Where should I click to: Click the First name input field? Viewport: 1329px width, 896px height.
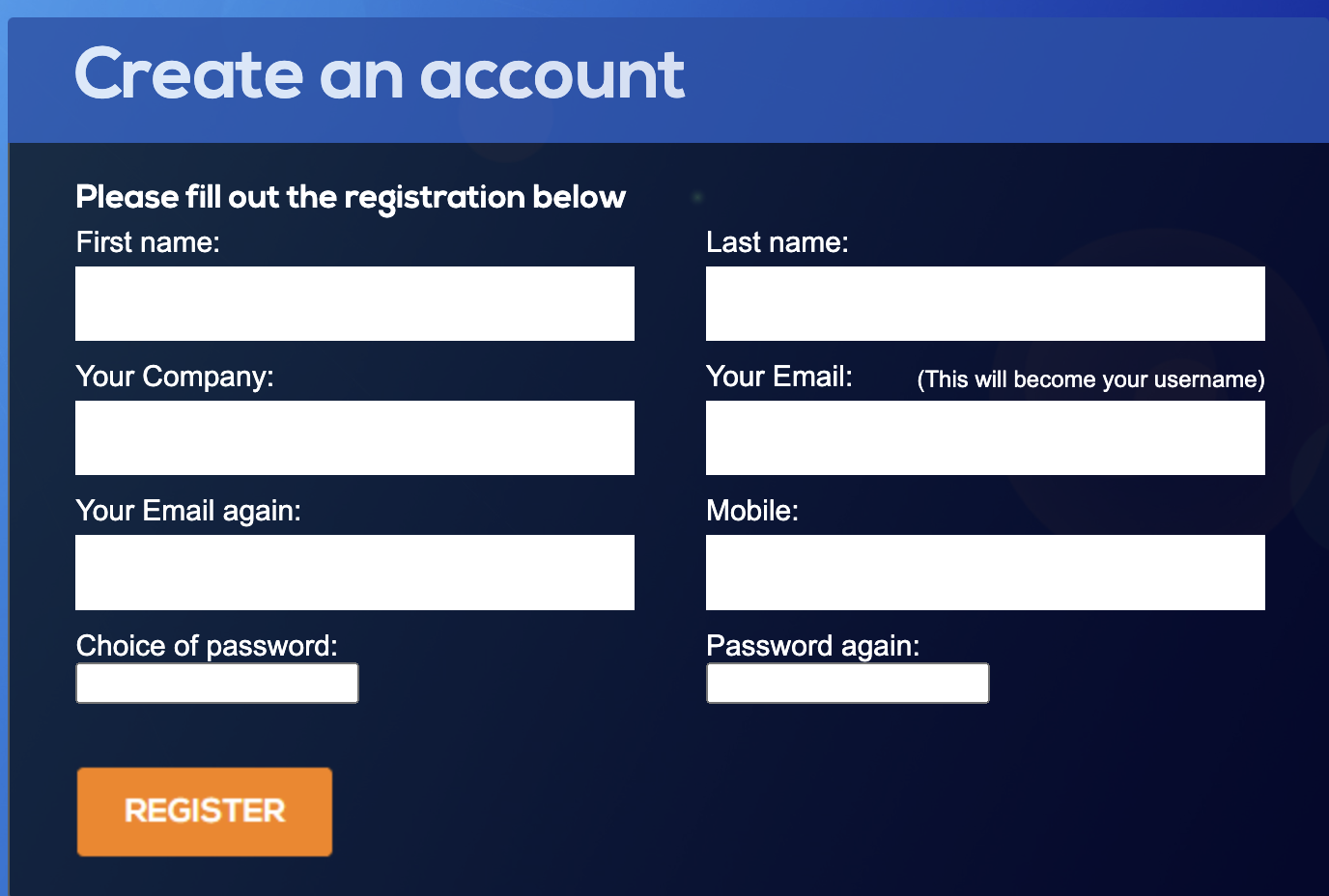pos(354,303)
